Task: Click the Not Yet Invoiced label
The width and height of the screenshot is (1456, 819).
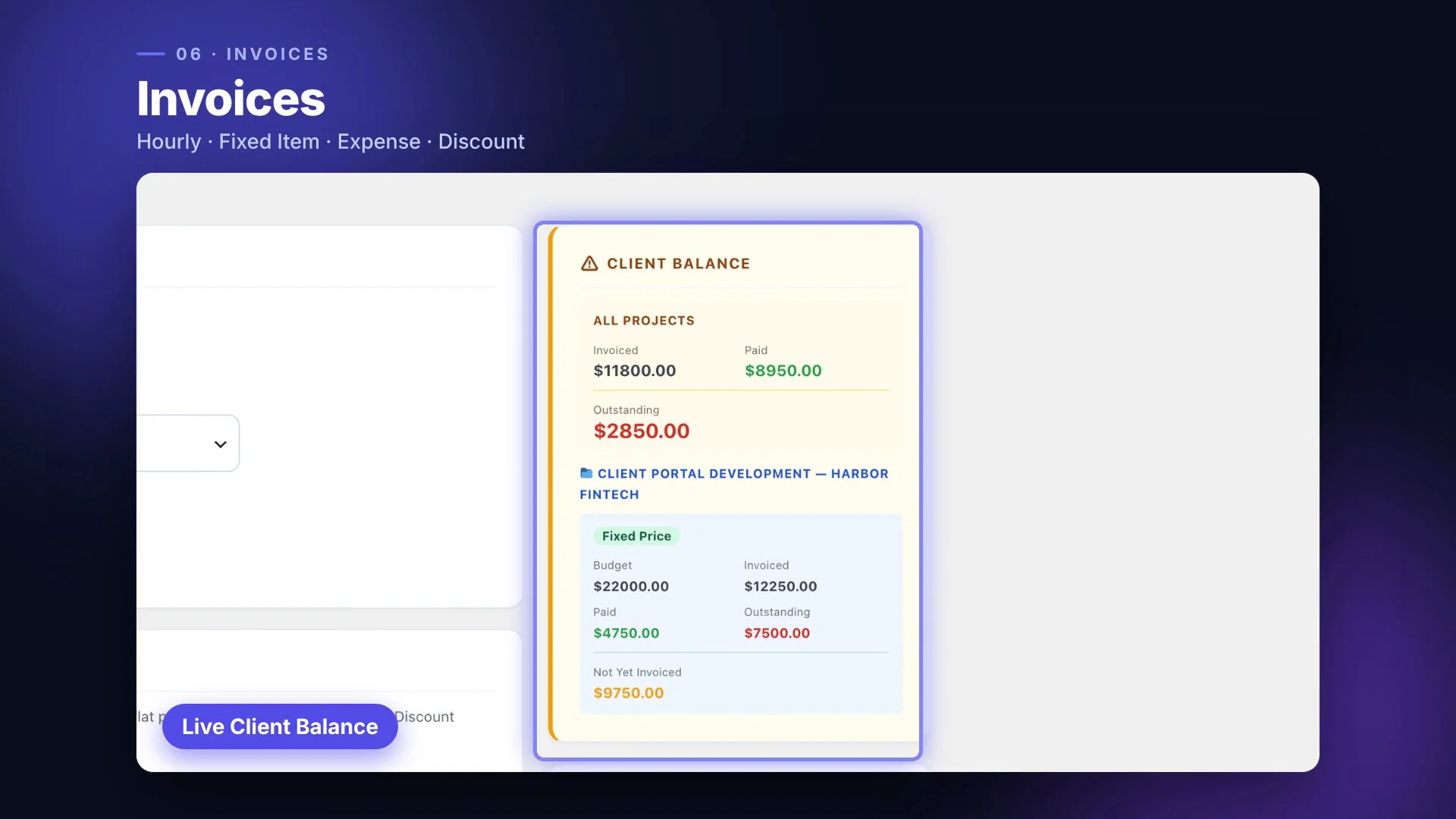Action: click(637, 673)
